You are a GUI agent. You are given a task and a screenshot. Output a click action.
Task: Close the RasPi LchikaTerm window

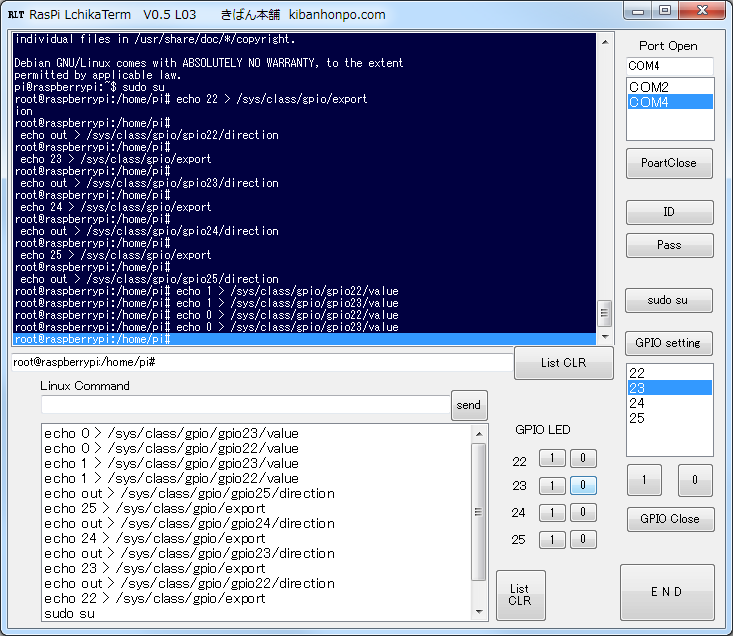click(702, 11)
